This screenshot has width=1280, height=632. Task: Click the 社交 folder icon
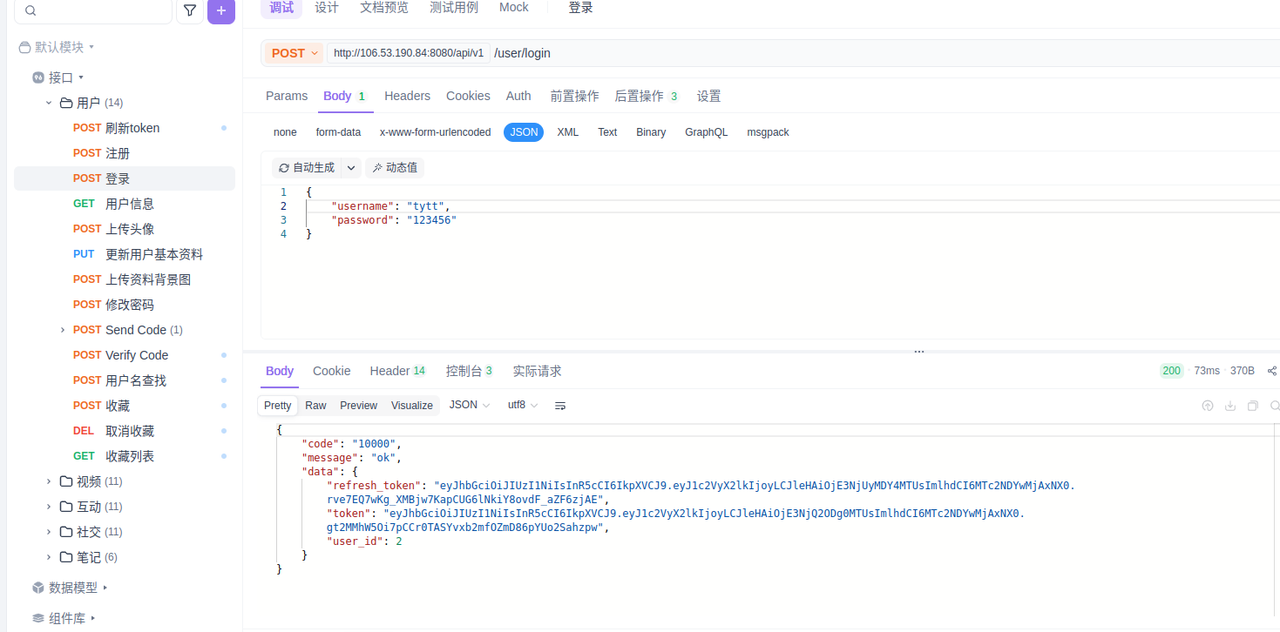coord(66,532)
